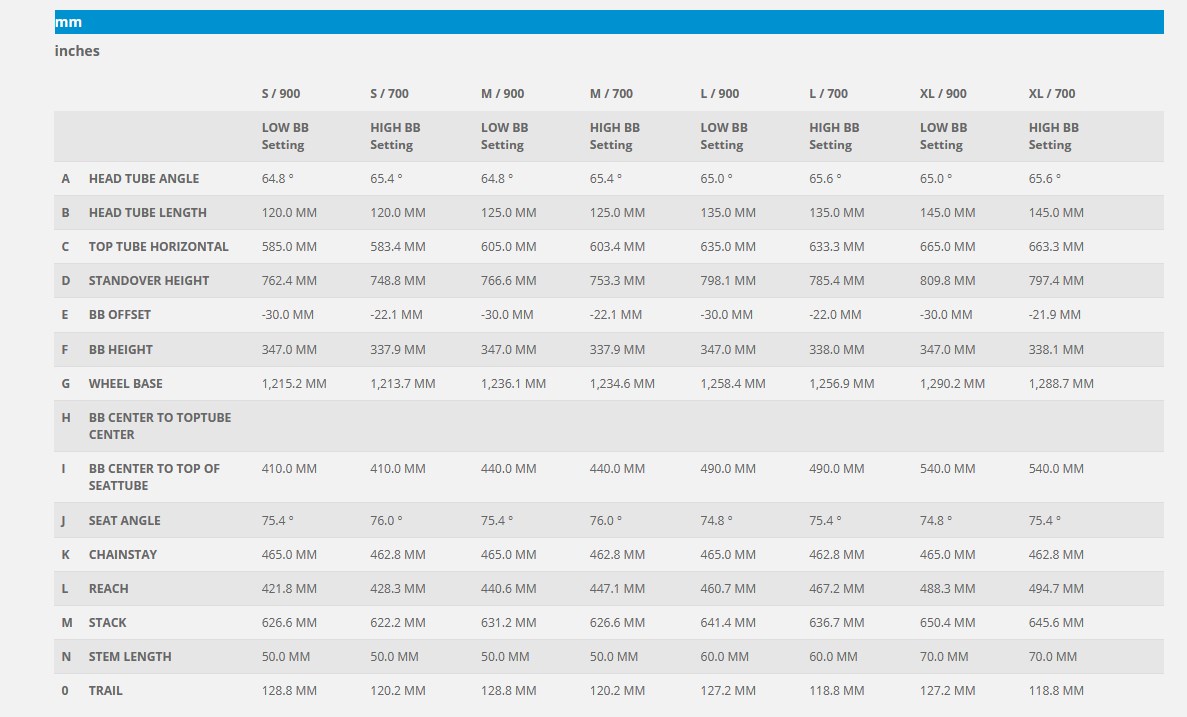Click the WHEEL BASE row label
Viewport: 1187px width, 717px height.
click(125, 384)
